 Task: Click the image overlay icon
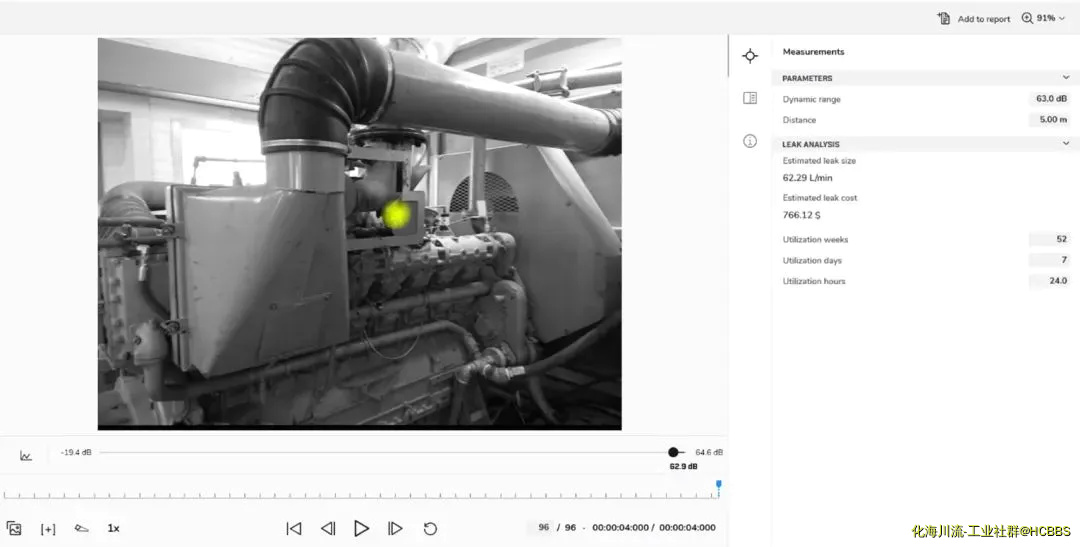coord(14,528)
